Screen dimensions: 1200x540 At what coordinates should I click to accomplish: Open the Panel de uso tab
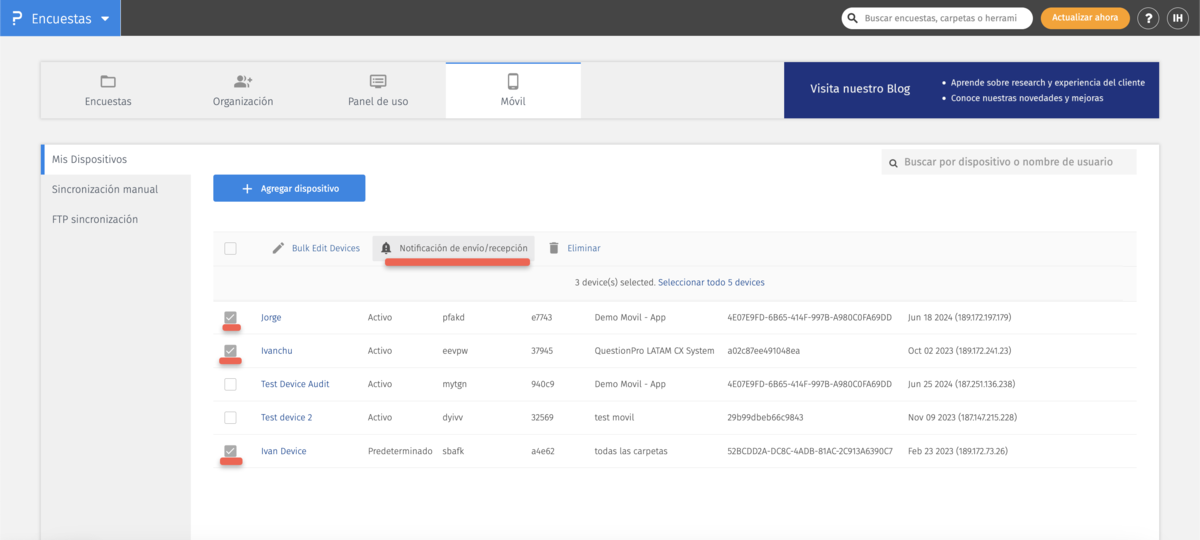click(378, 90)
